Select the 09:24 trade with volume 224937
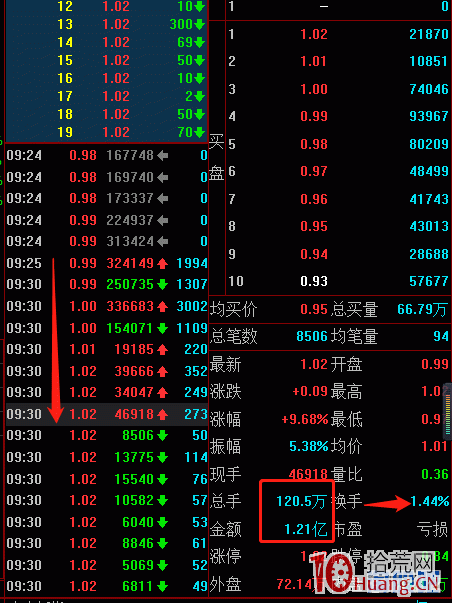Image resolution: width=452 pixels, height=603 pixels. click(107, 220)
